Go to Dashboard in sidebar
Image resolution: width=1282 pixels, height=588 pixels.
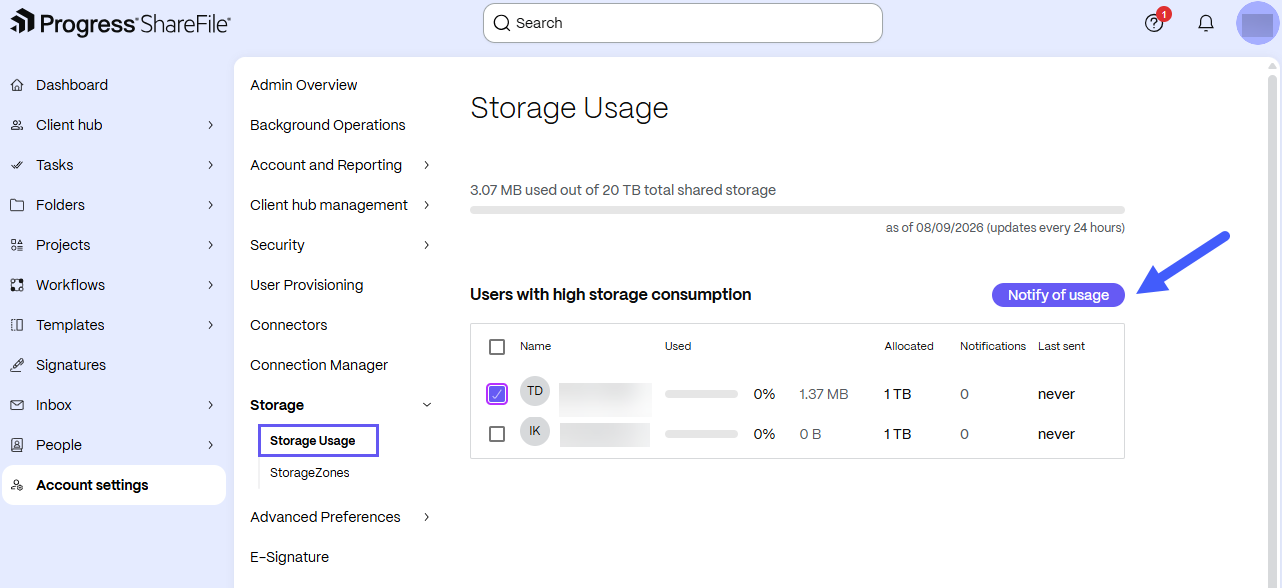click(72, 85)
